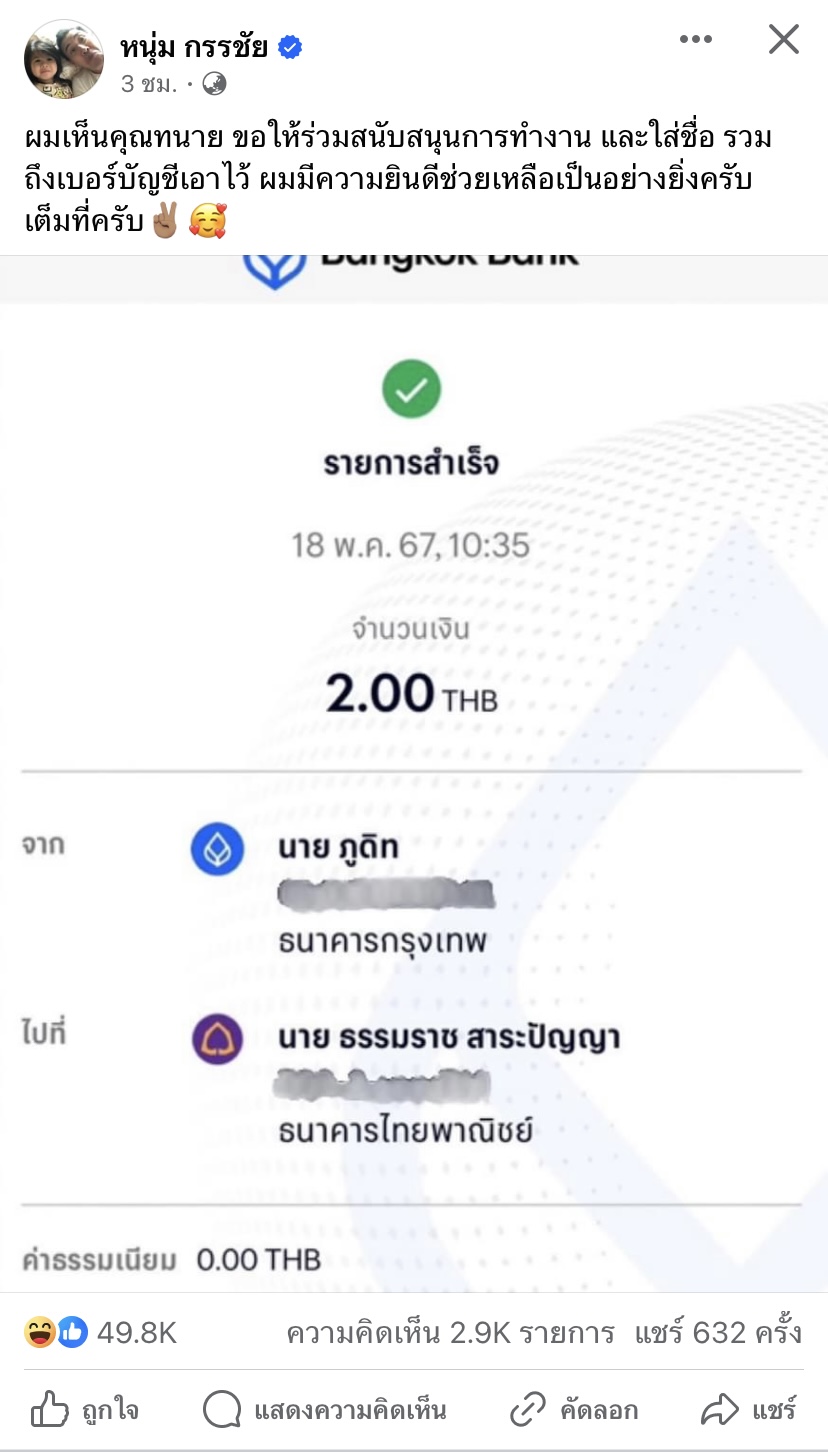Viewport: 828px width, 1452px height.
Task: Tap the purple SCB recipient bank logo
Action: pyautogui.click(x=217, y=1039)
